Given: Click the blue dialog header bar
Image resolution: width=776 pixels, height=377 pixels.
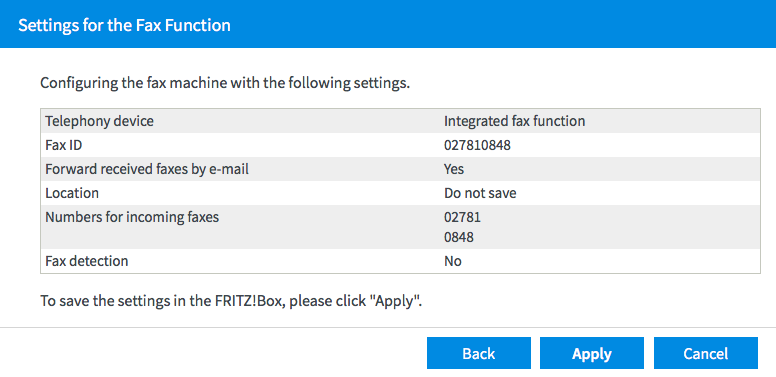Looking at the screenshot, I should coord(388,24).
